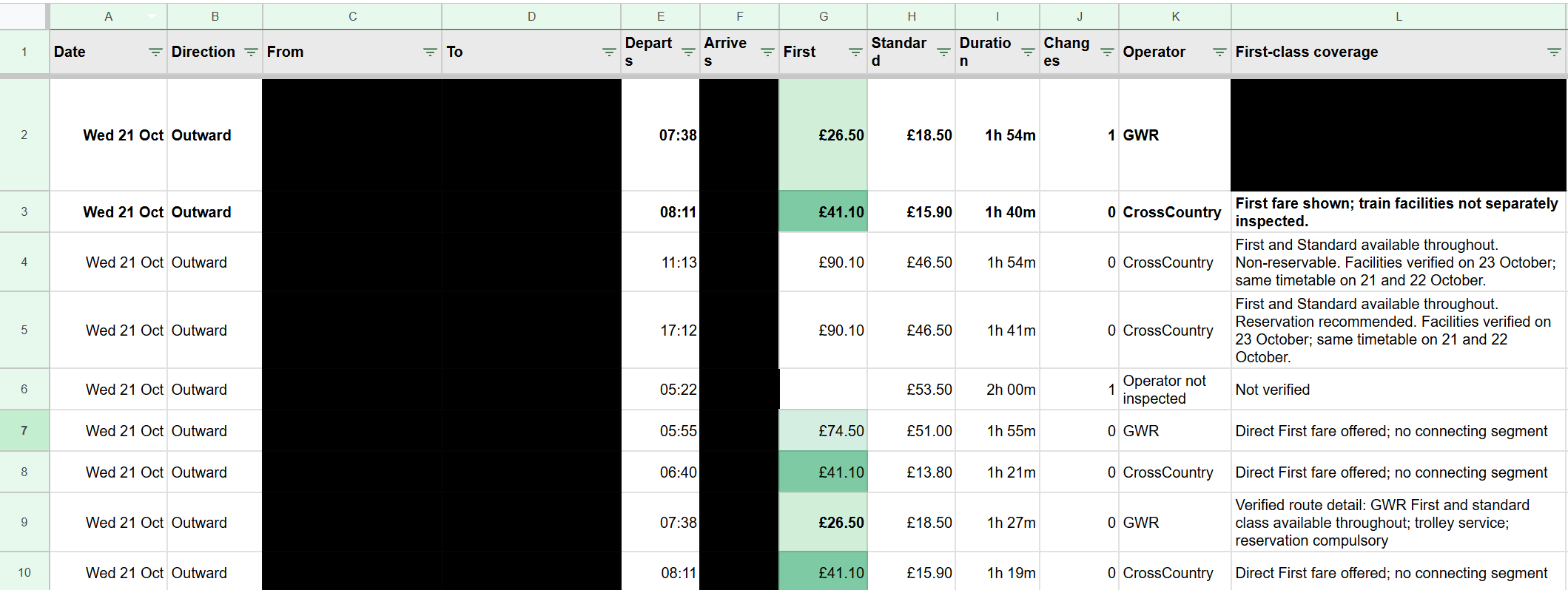Open the To column filter

pos(608,52)
